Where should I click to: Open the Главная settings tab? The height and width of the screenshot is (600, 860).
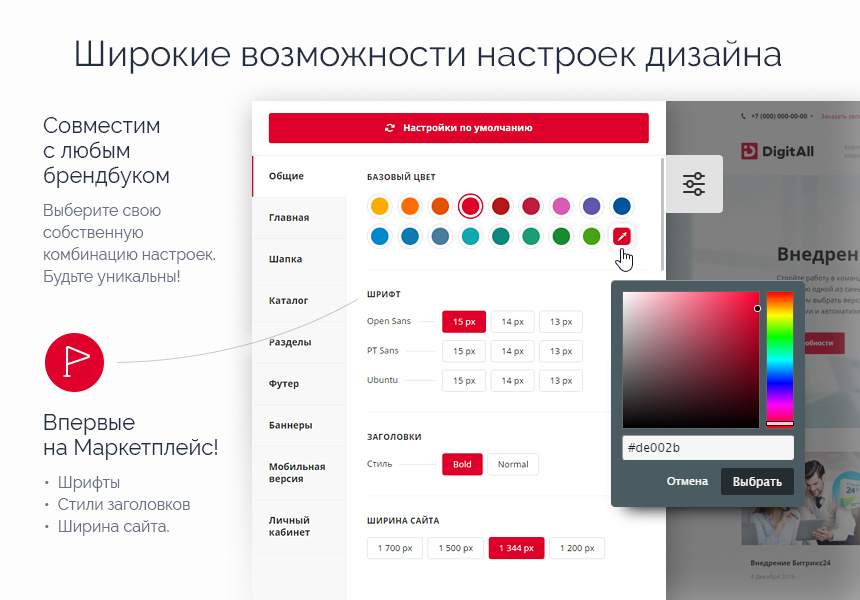(x=289, y=218)
